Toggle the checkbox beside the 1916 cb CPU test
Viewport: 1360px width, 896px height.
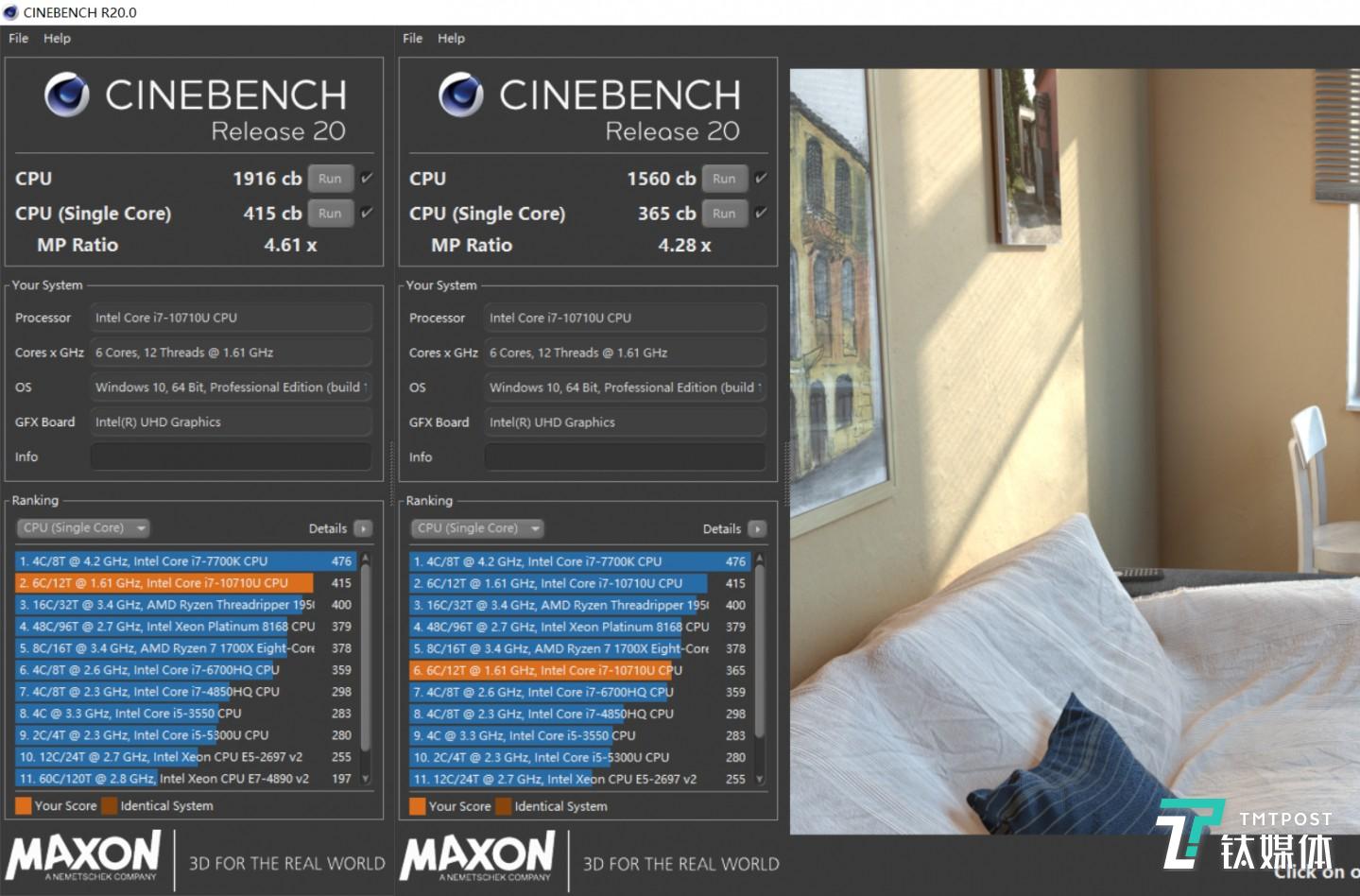[367, 178]
